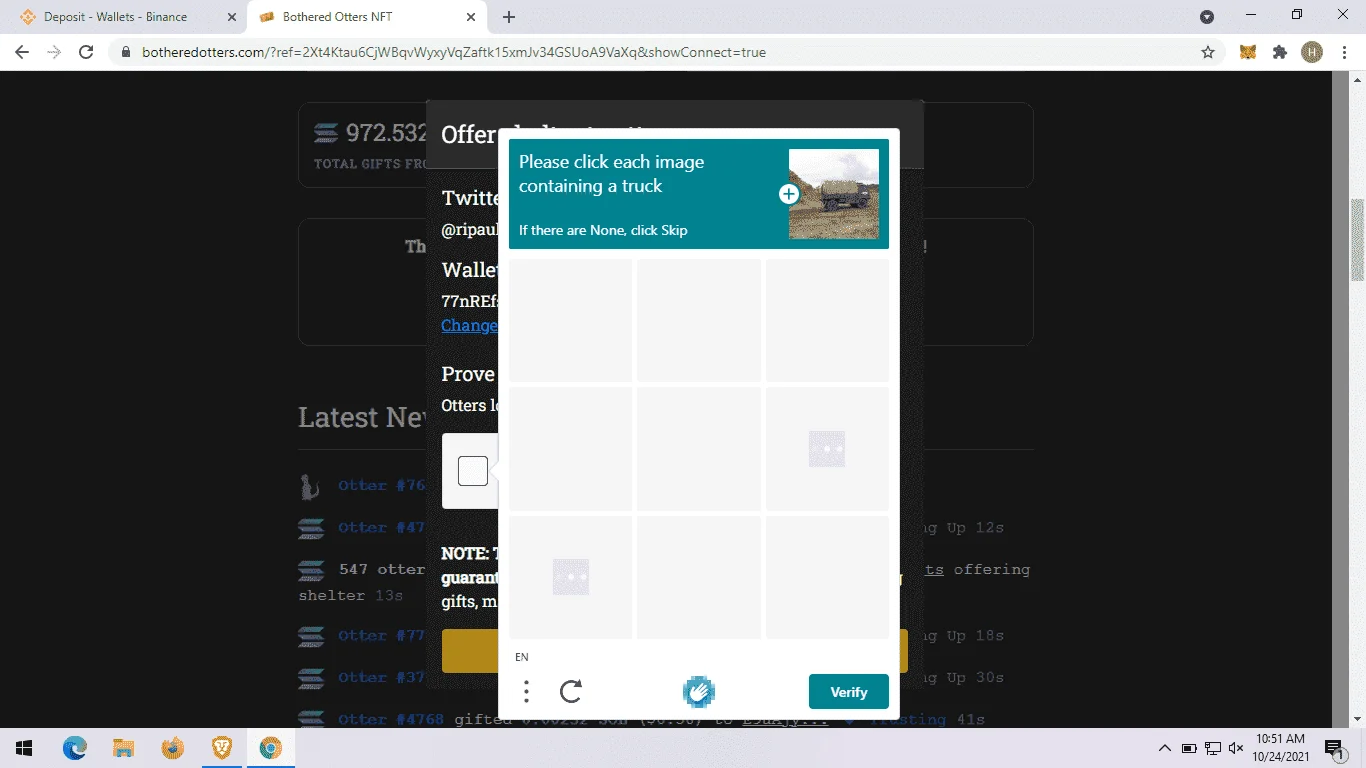Viewport: 1366px width, 768px height.
Task: Go back to the previous page
Action: (x=22, y=52)
